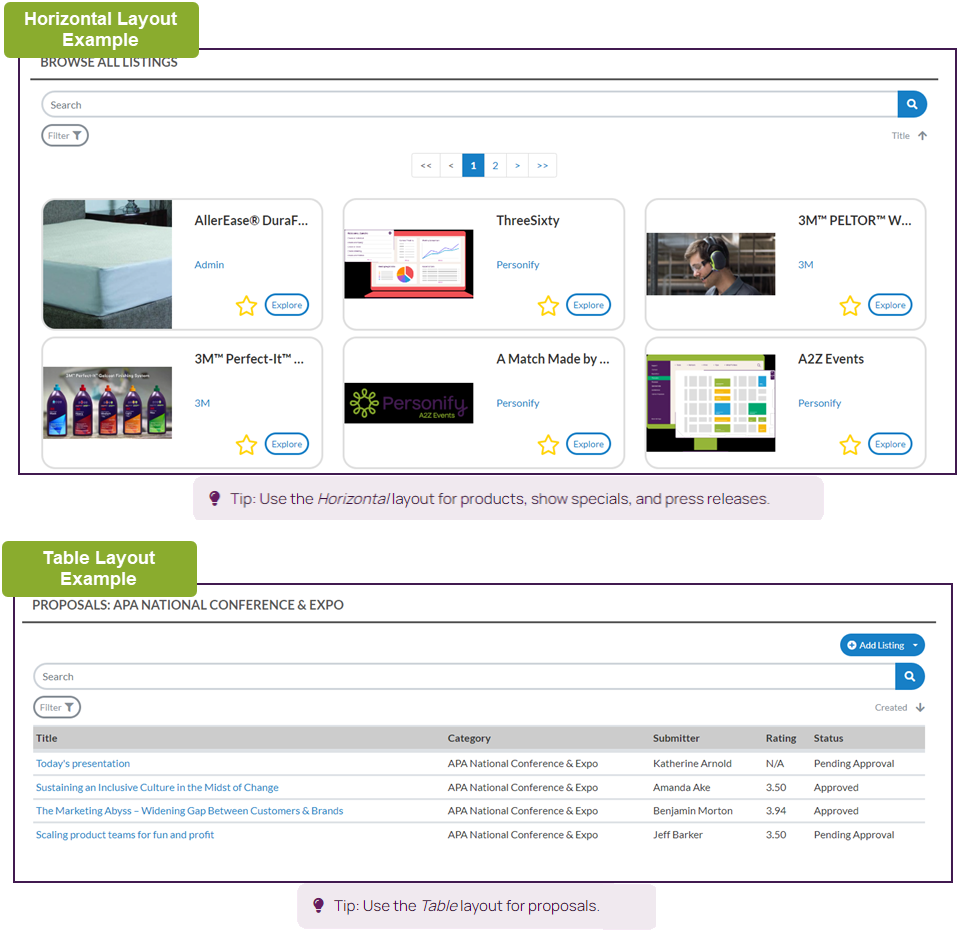Toggle Title sort direction arrow
The width and height of the screenshot is (957, 931).
922,136
